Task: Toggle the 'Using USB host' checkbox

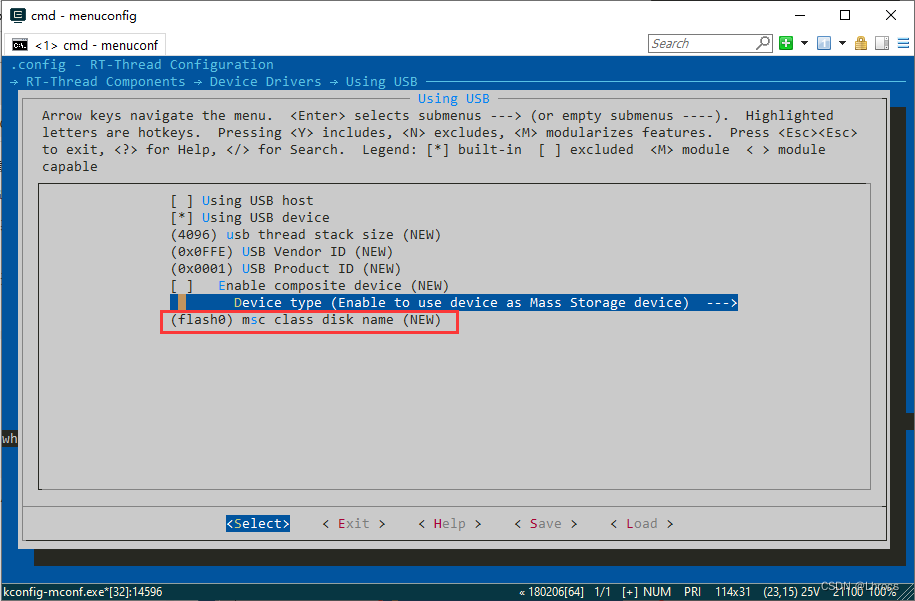Action: click(181, 201)
